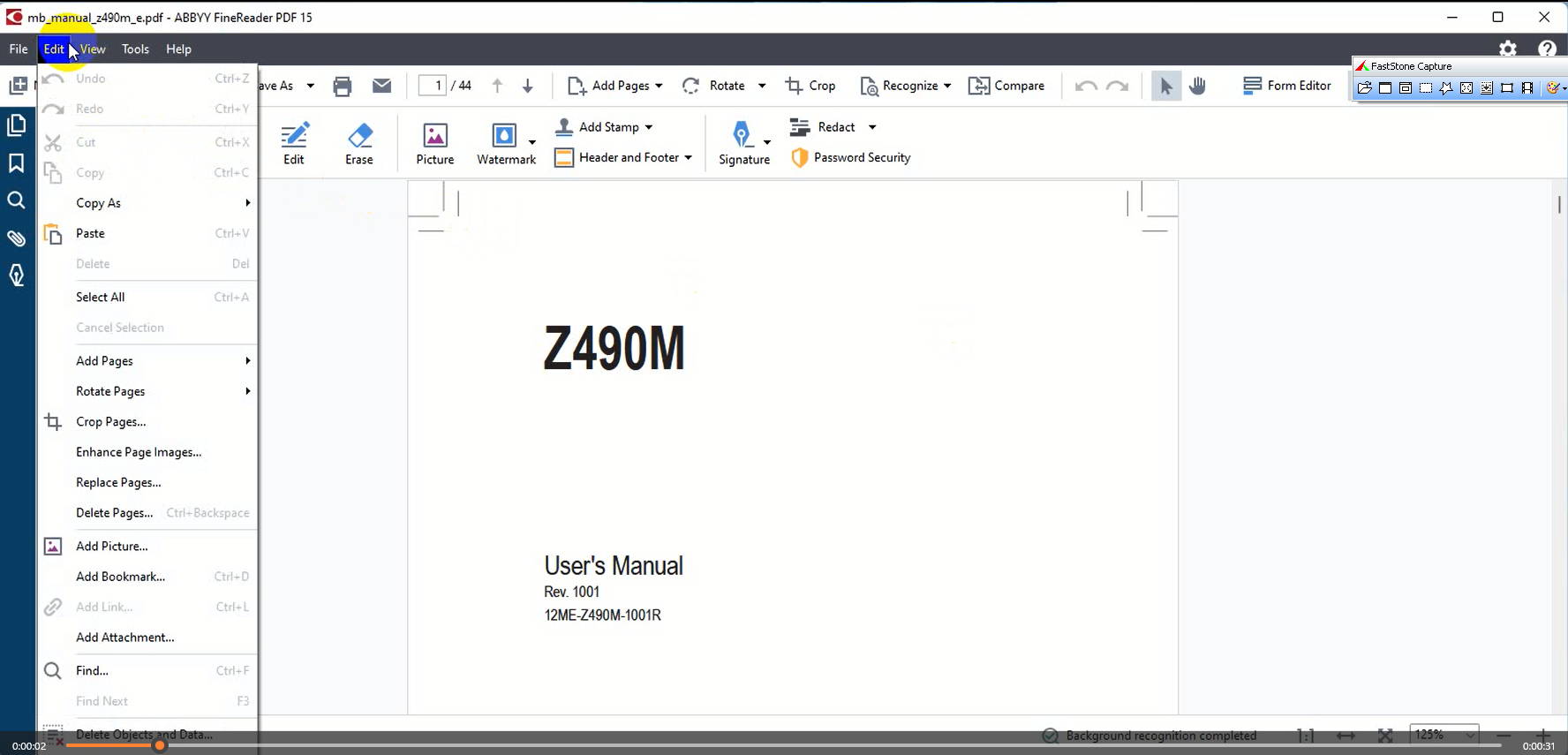This screenshot has height=755, width=1568.
Task: Open the Bookmarks panel in sidebar
Action: (17, 163)
